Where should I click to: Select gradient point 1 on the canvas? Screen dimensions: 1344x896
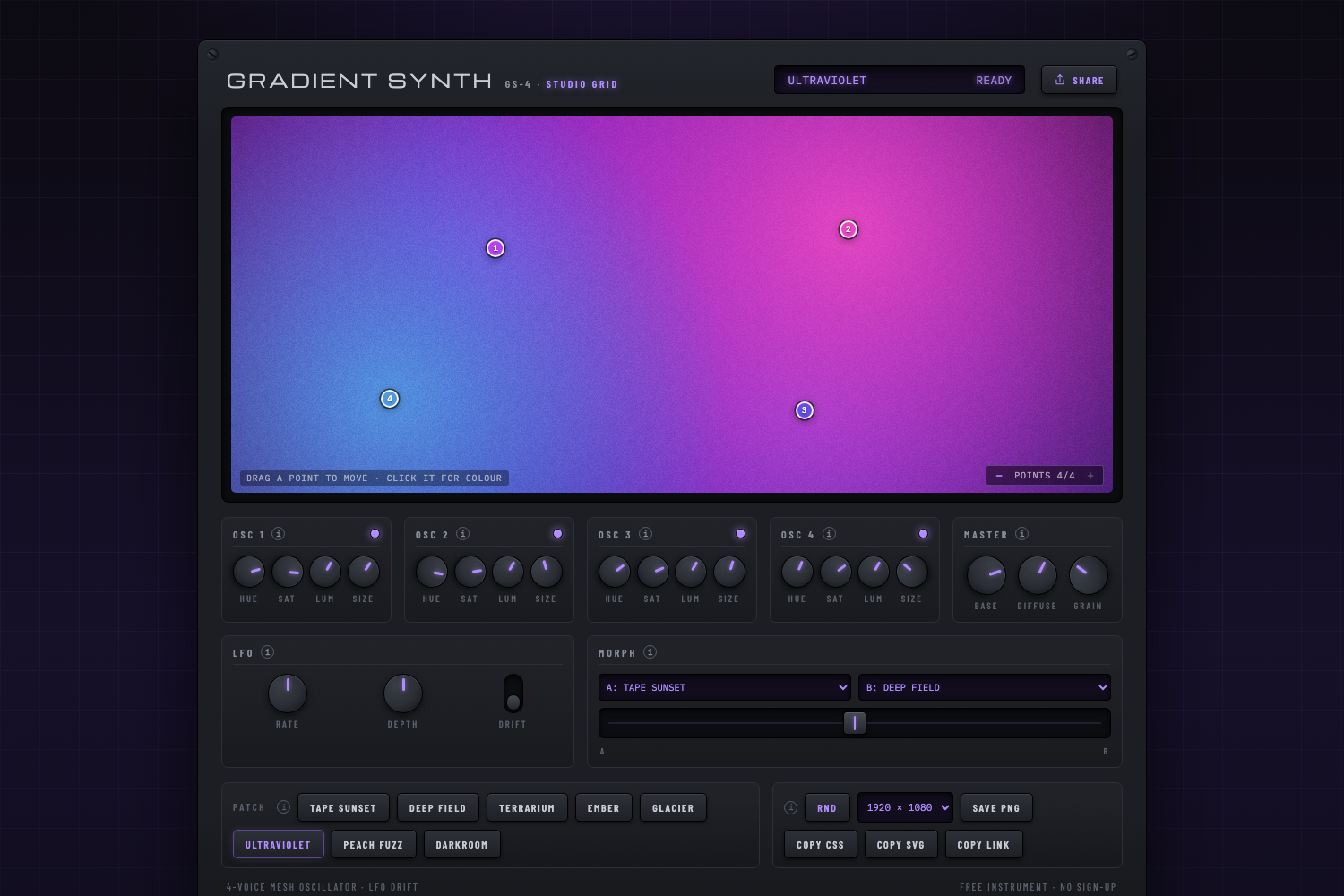pyautogui.click(x=495, y=248)
